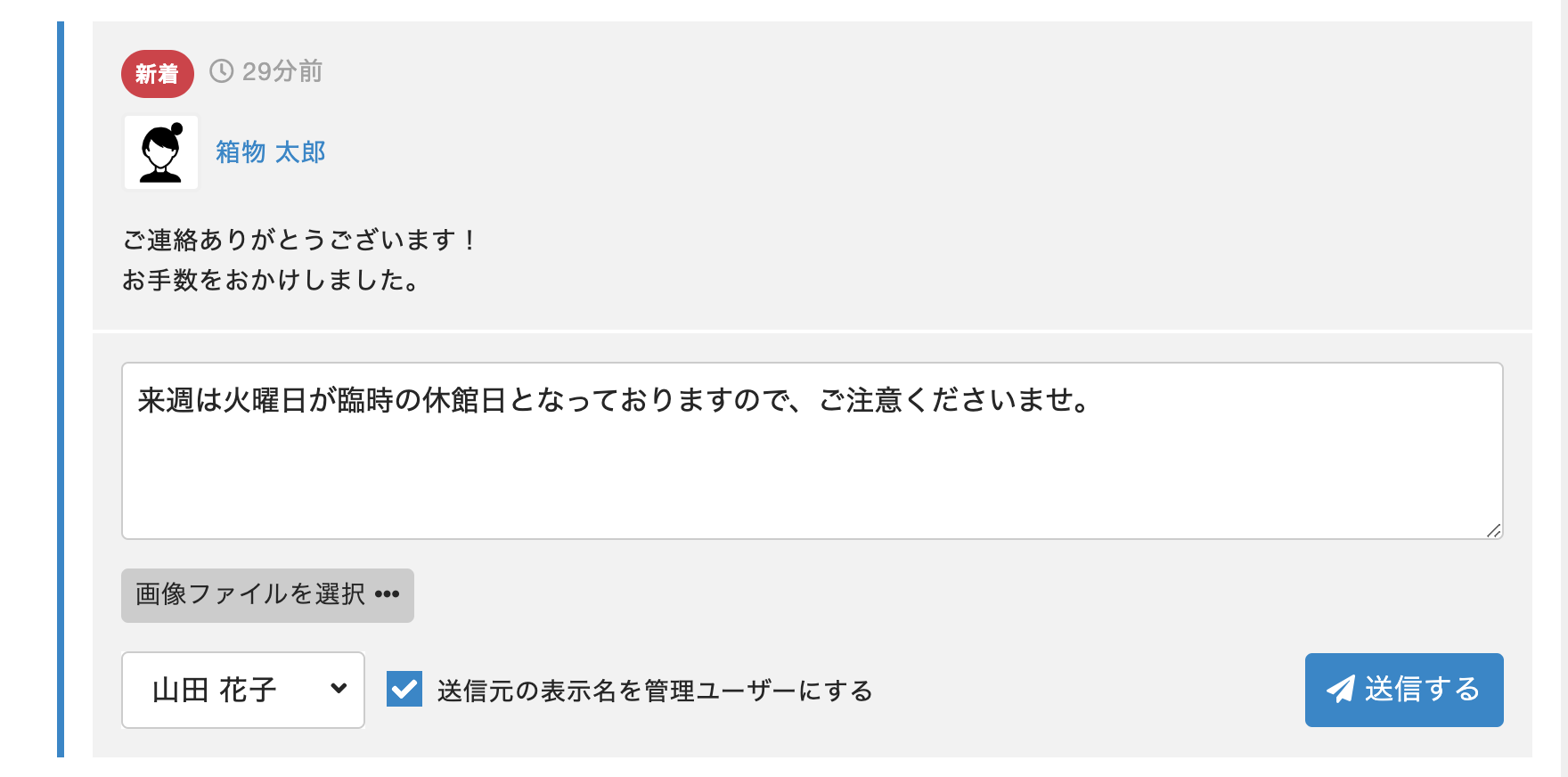Click the chevron arrow of the sender dropdown

coord(339,688)
